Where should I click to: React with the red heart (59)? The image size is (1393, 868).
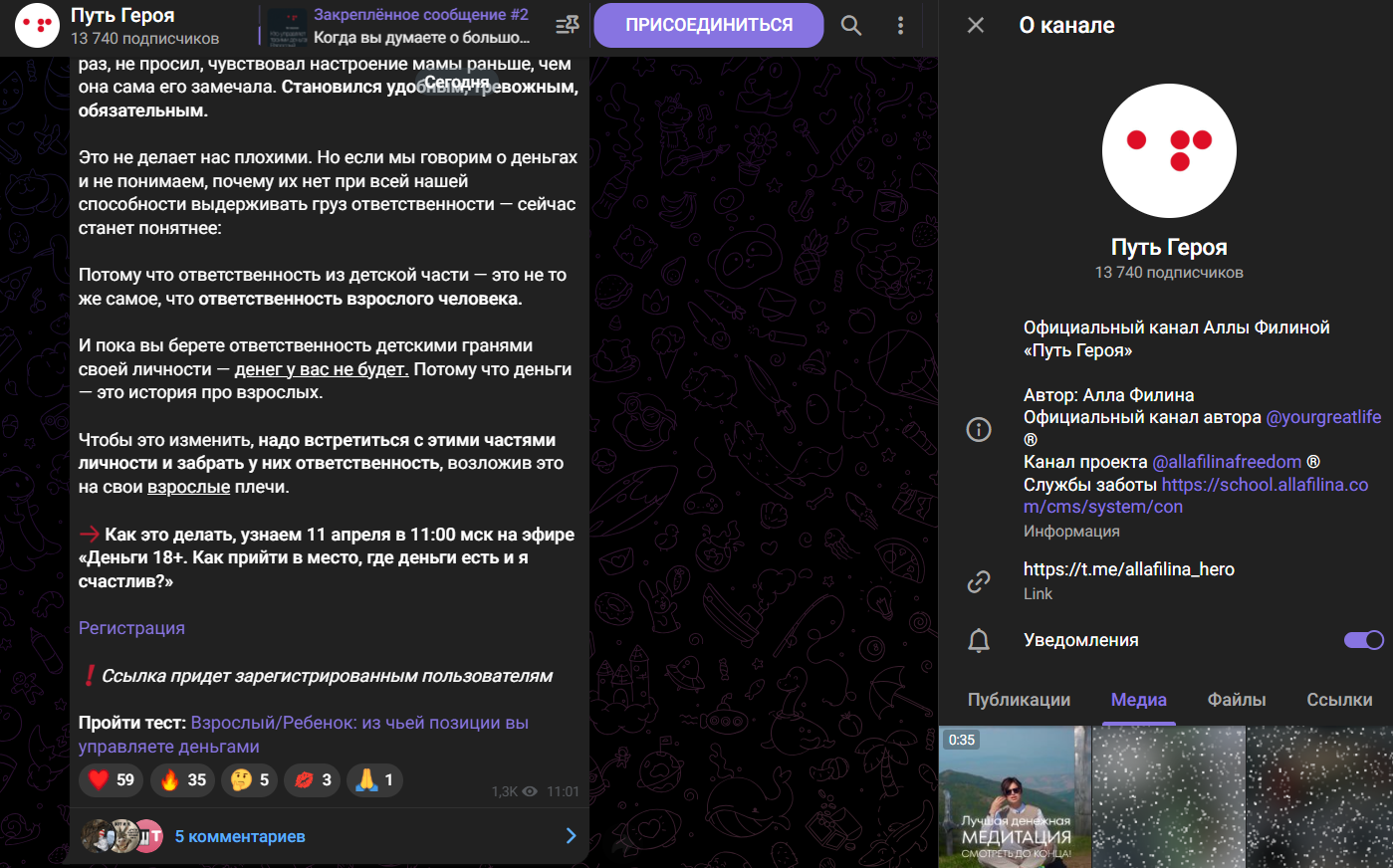coord(112,780)
